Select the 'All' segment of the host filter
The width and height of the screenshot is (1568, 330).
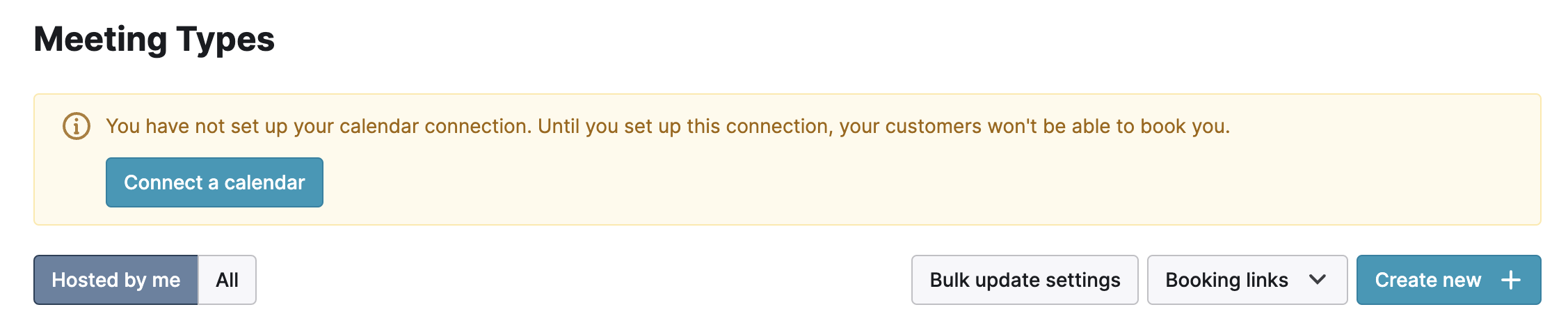(227, 280)
